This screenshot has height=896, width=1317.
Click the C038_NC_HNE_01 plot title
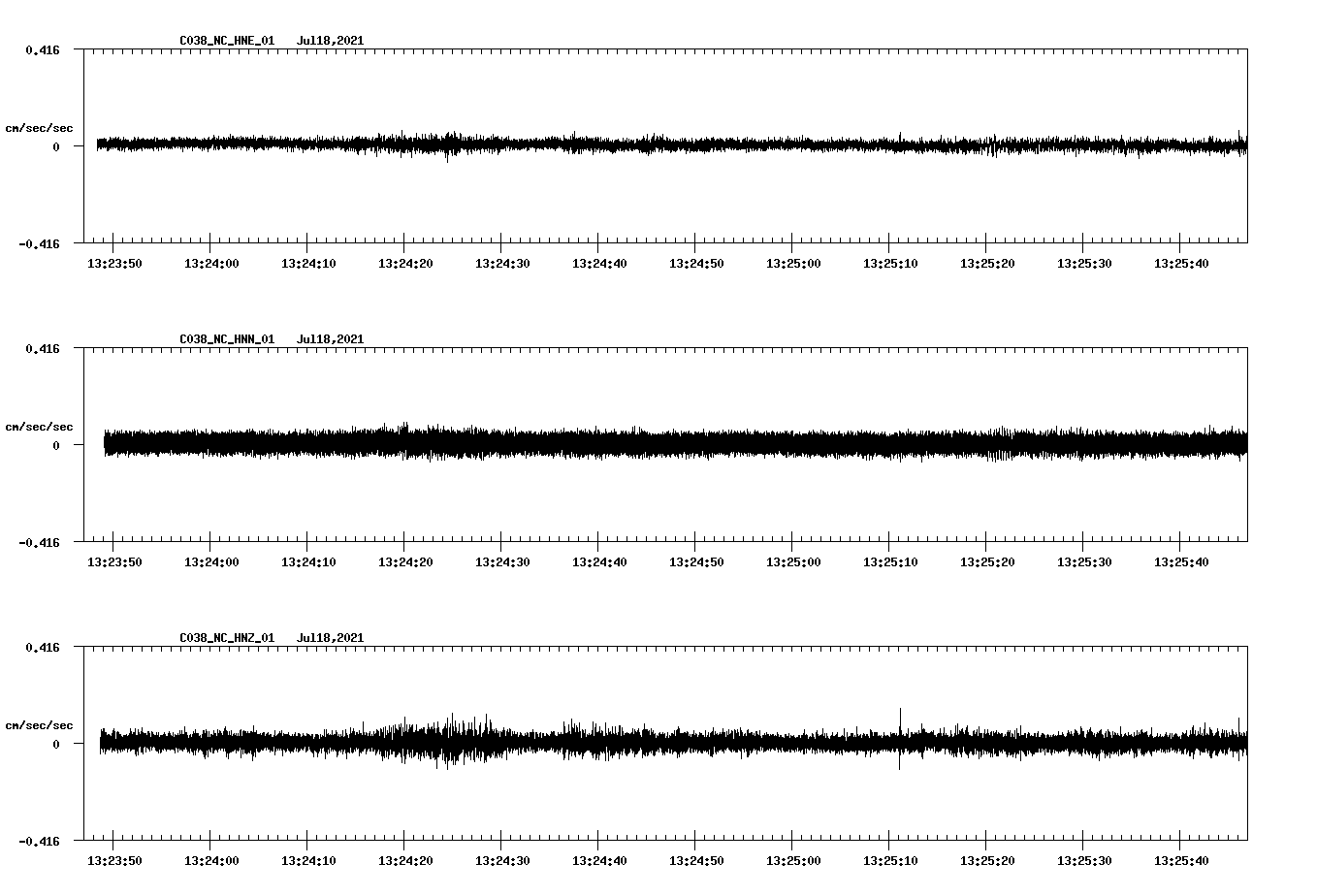(x=227, y=41)
